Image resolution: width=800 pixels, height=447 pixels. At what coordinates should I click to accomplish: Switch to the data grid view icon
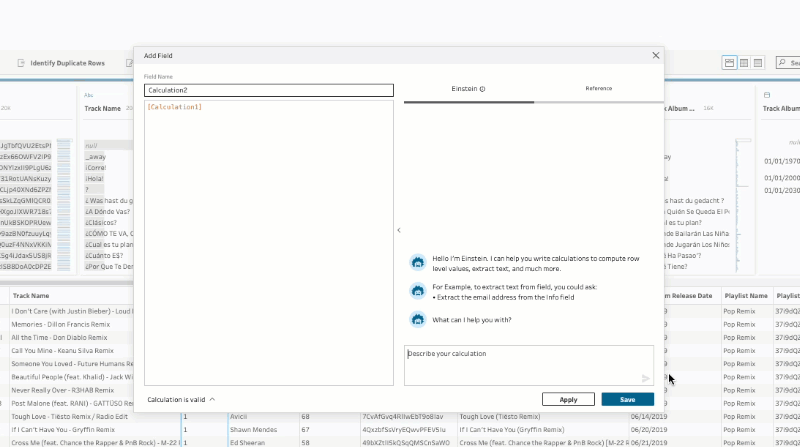click(x=744, y=63)
